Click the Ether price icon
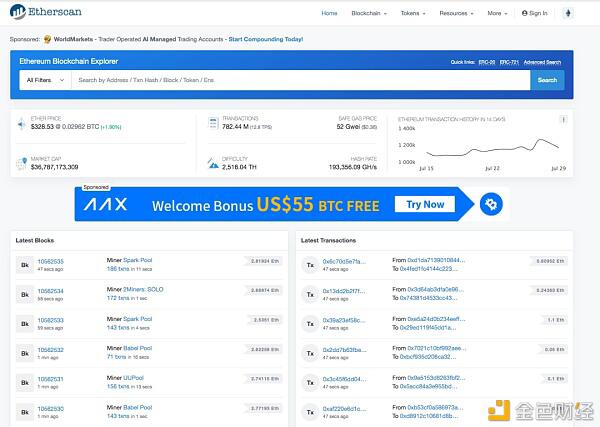 [21, 124]
